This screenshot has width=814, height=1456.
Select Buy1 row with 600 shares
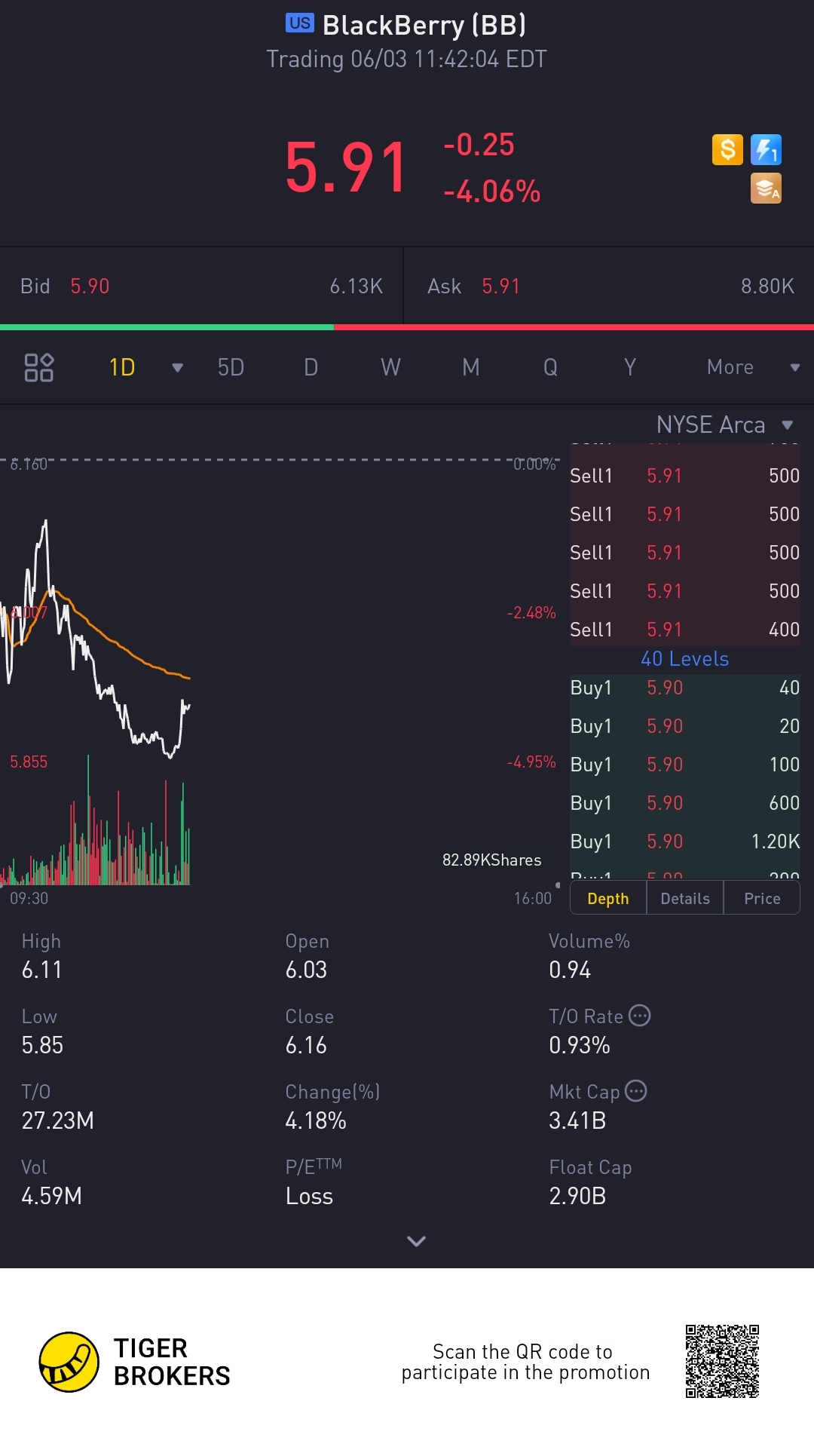[684, 803]
